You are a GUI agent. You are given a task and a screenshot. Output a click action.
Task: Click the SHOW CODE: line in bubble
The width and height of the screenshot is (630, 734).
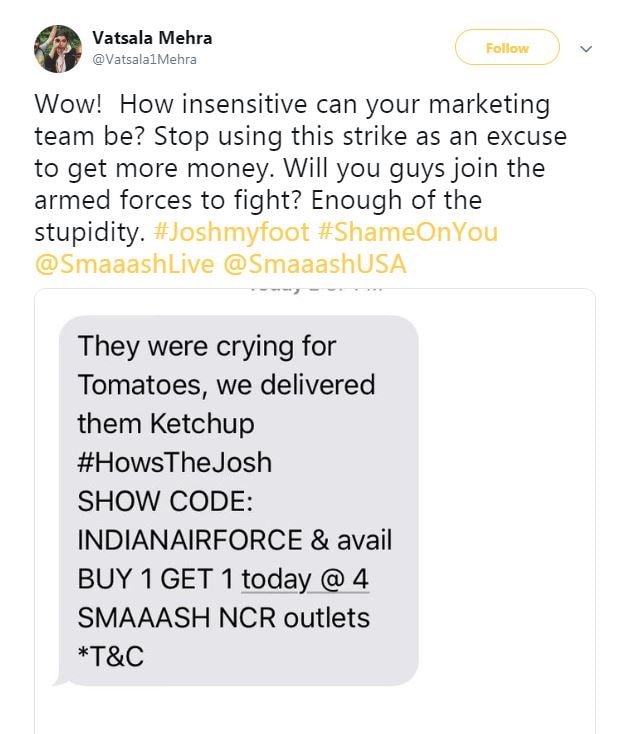(x=165, y=501)
